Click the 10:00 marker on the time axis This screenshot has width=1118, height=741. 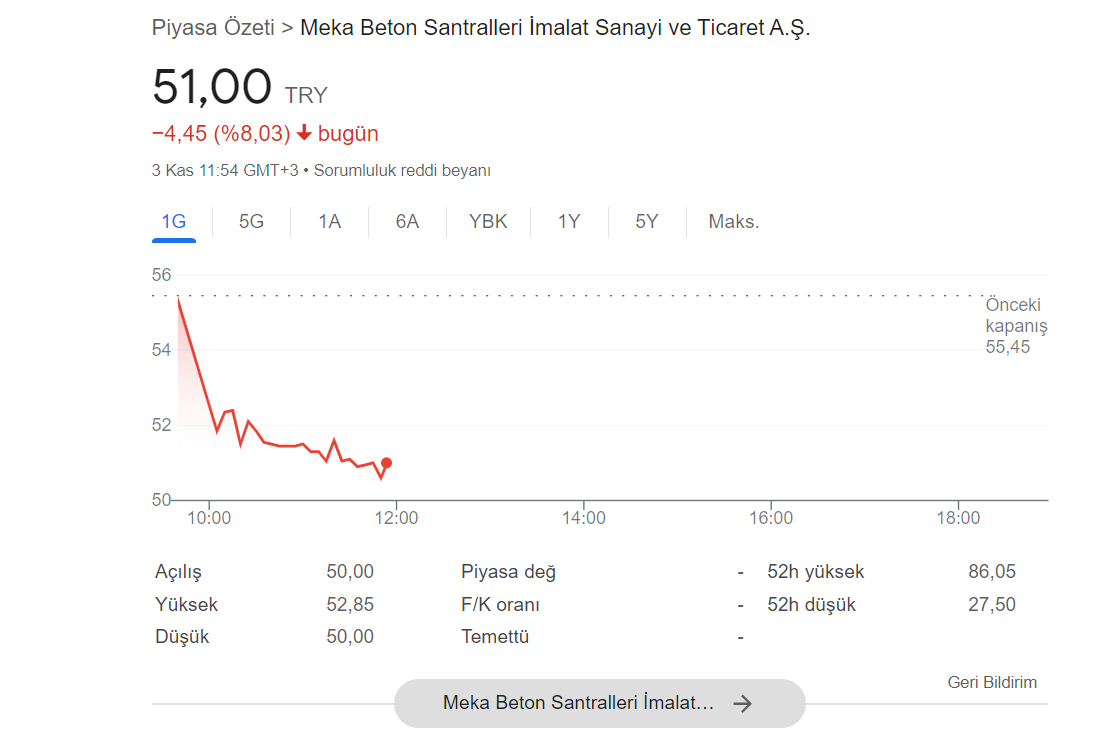(209, 518)
